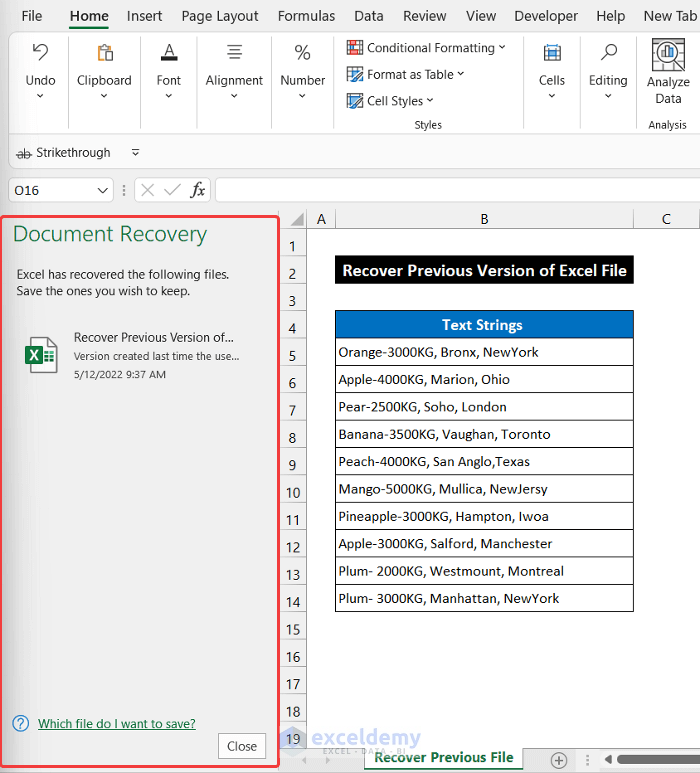
Task: Click the Name Box showing O16
Action: 54,190
